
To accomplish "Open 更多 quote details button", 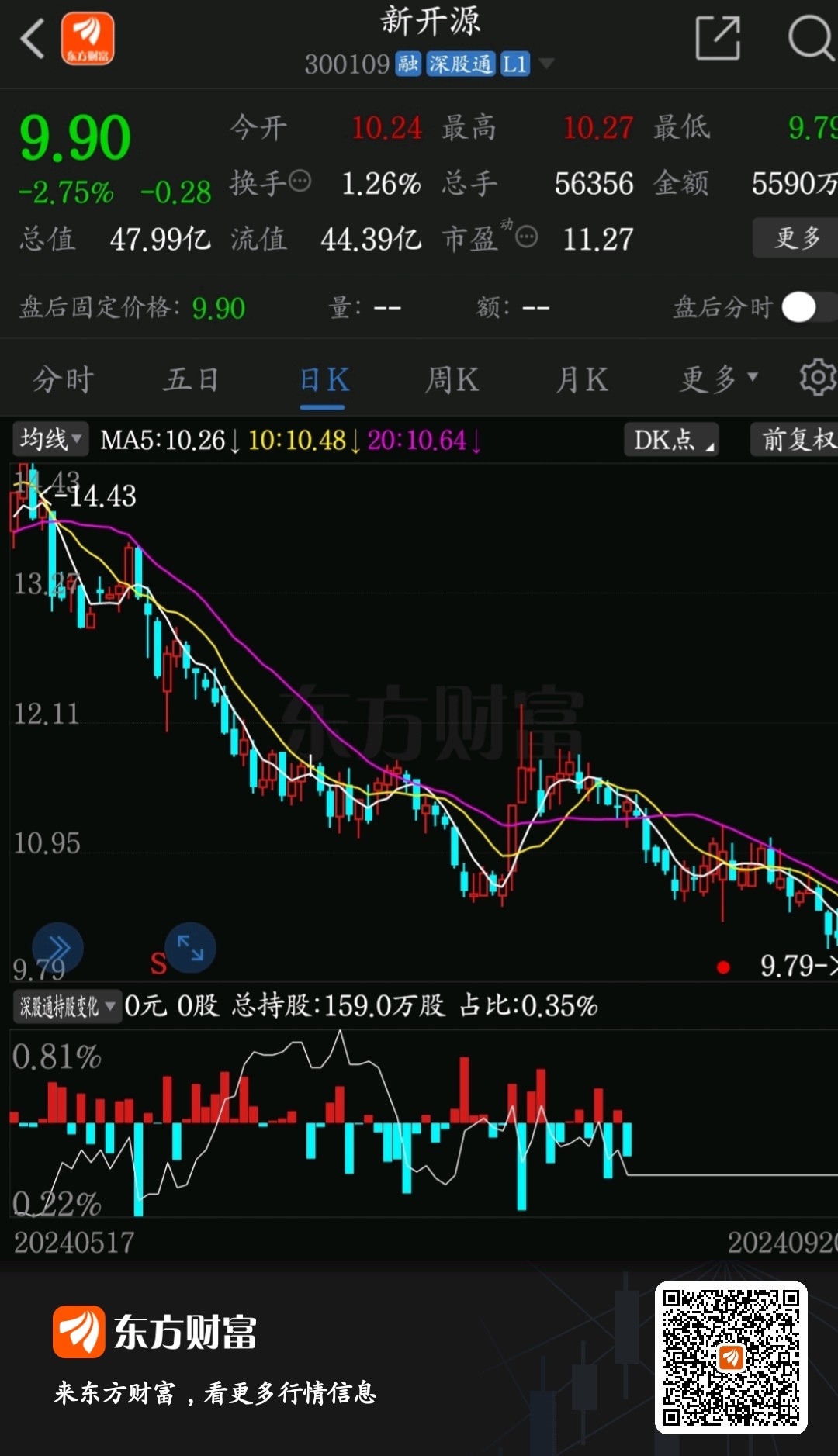I will 796,237.
